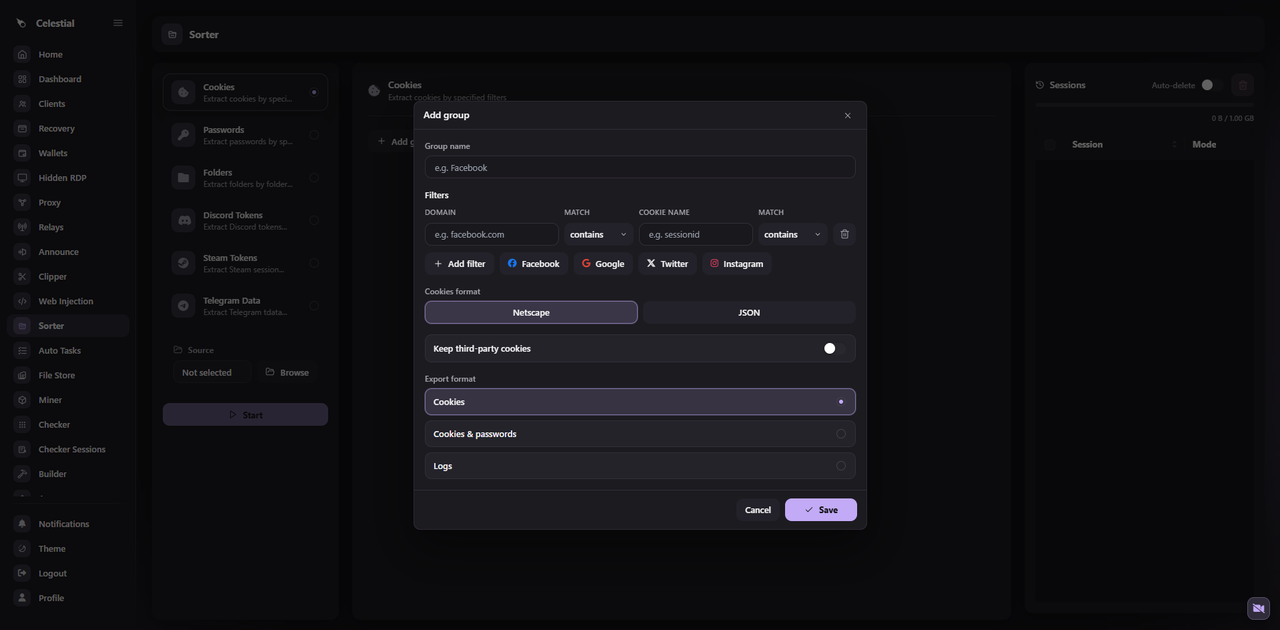Screen dimensions: 1280x630
Task: Toggle the Auto-delete switch in Sessions
Action: pyautogui.click(x=1212, y=85)
